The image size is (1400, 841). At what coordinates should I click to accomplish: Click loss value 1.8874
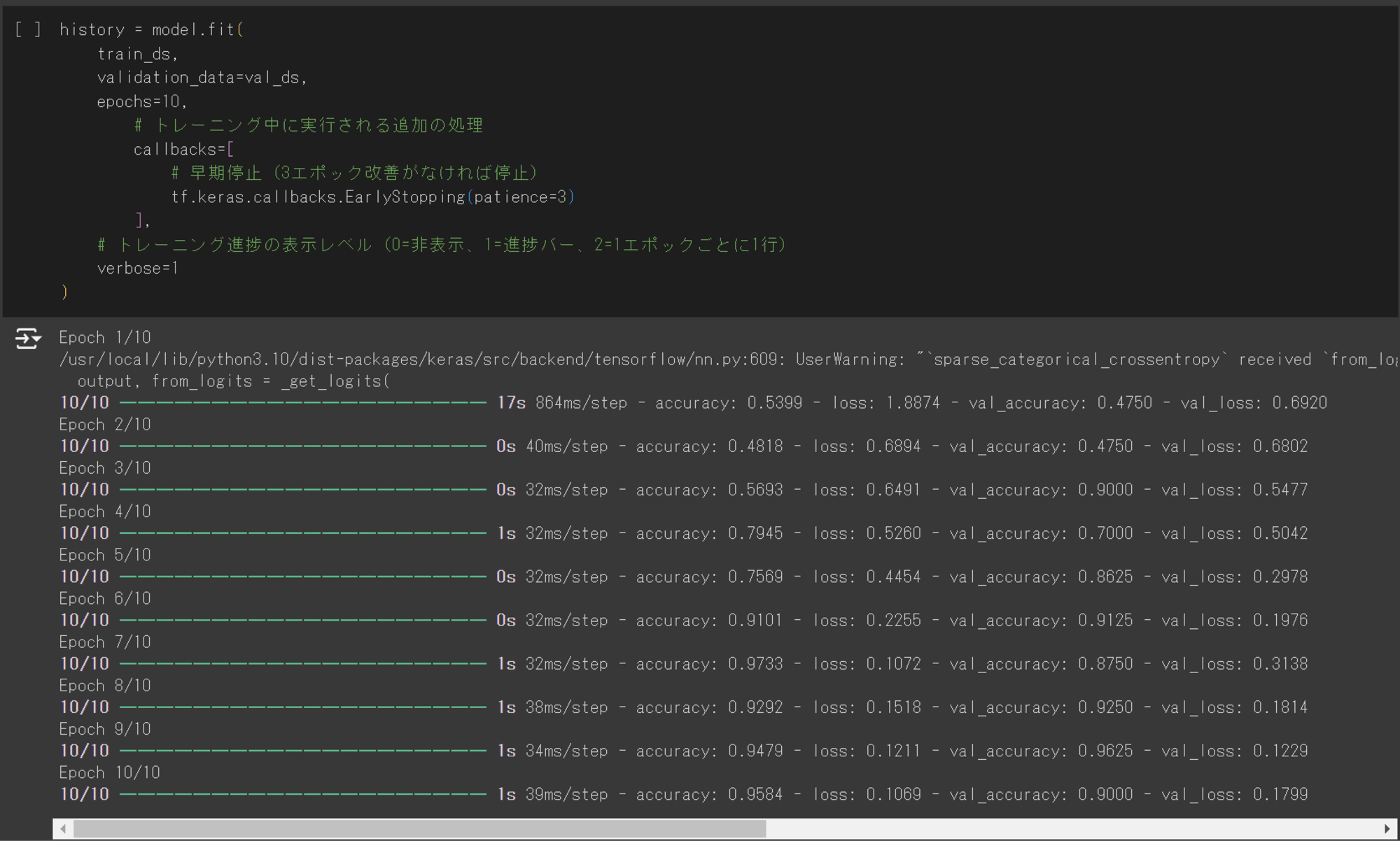point(913,403)
